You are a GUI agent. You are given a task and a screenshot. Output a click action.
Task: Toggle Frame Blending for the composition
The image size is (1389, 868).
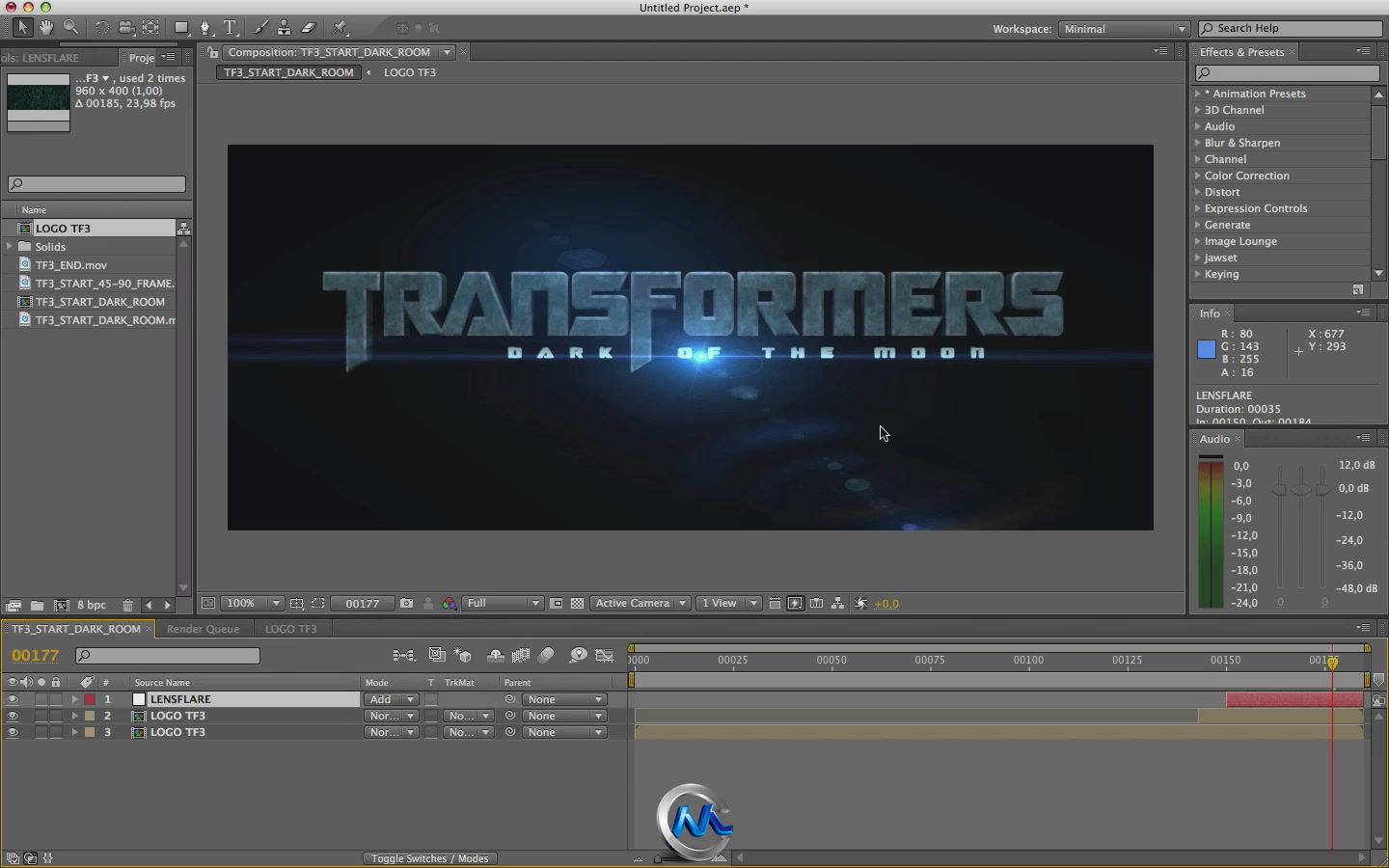pyautogui.click(x=521, y=655)
